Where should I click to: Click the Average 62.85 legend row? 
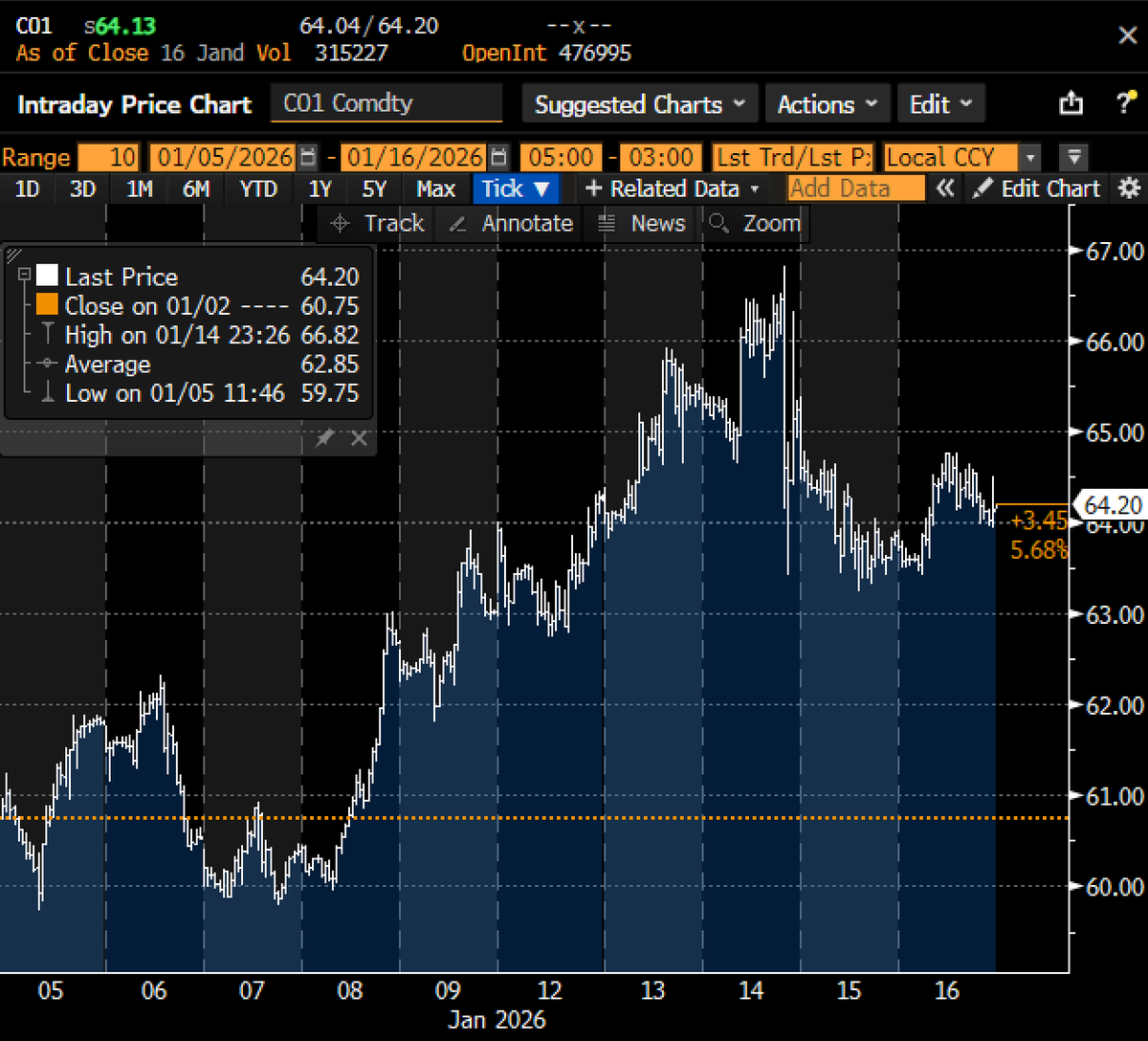tap(197, 365)
